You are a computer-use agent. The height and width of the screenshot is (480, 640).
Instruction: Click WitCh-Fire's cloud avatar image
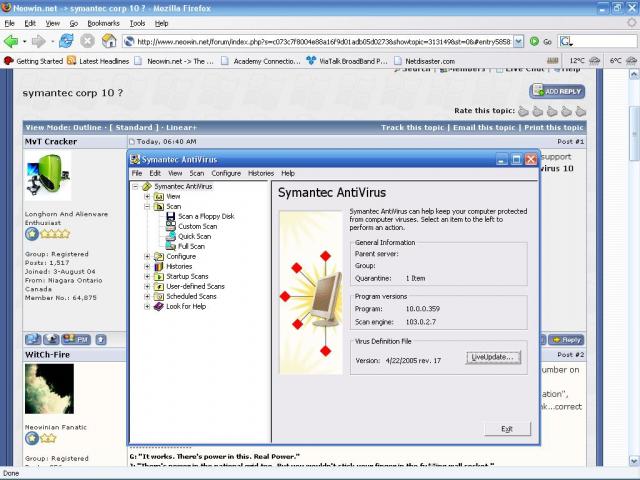pyautogui.click(x=49, y=389)
